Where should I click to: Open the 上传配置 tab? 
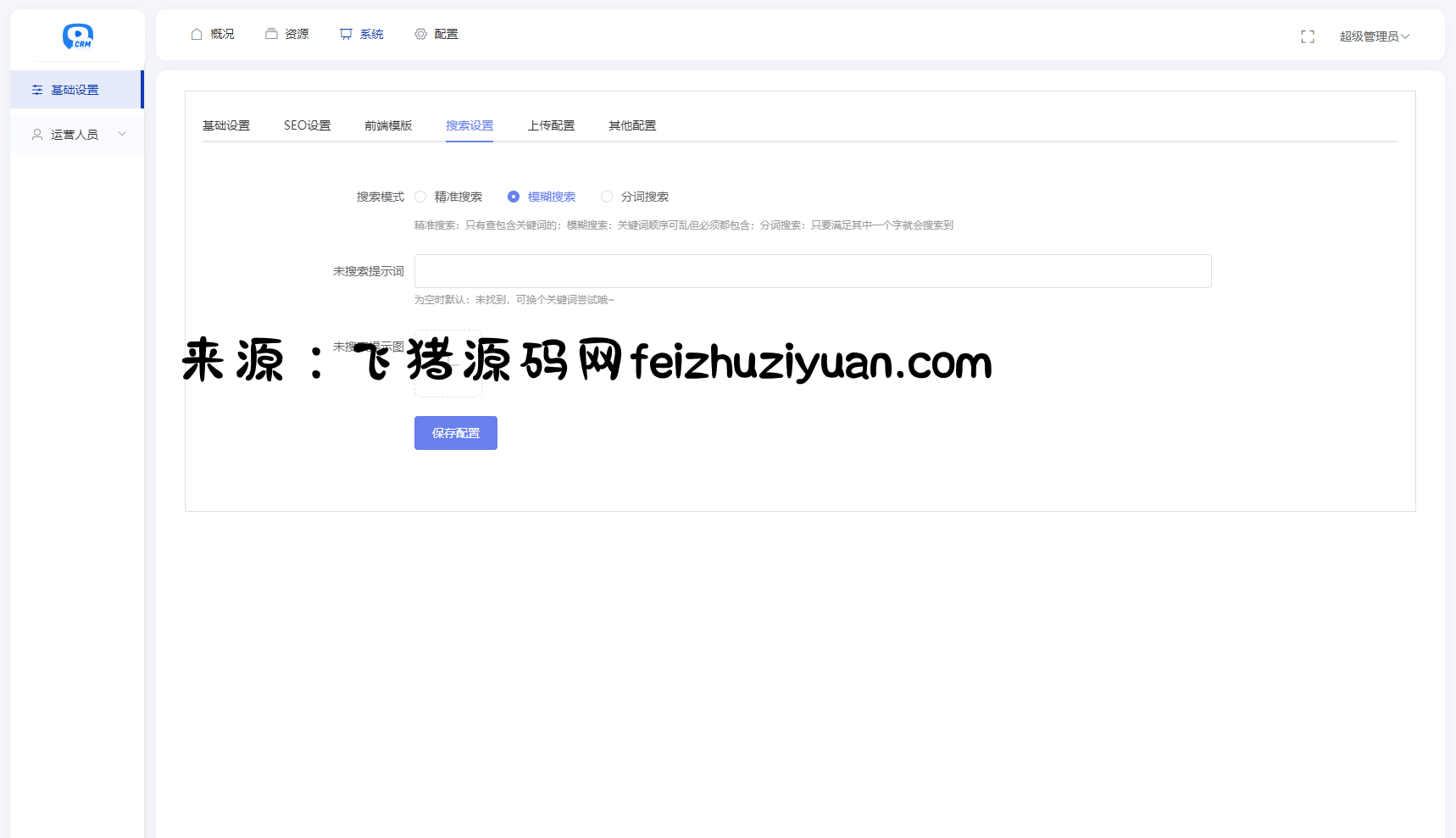click(551, 125)
